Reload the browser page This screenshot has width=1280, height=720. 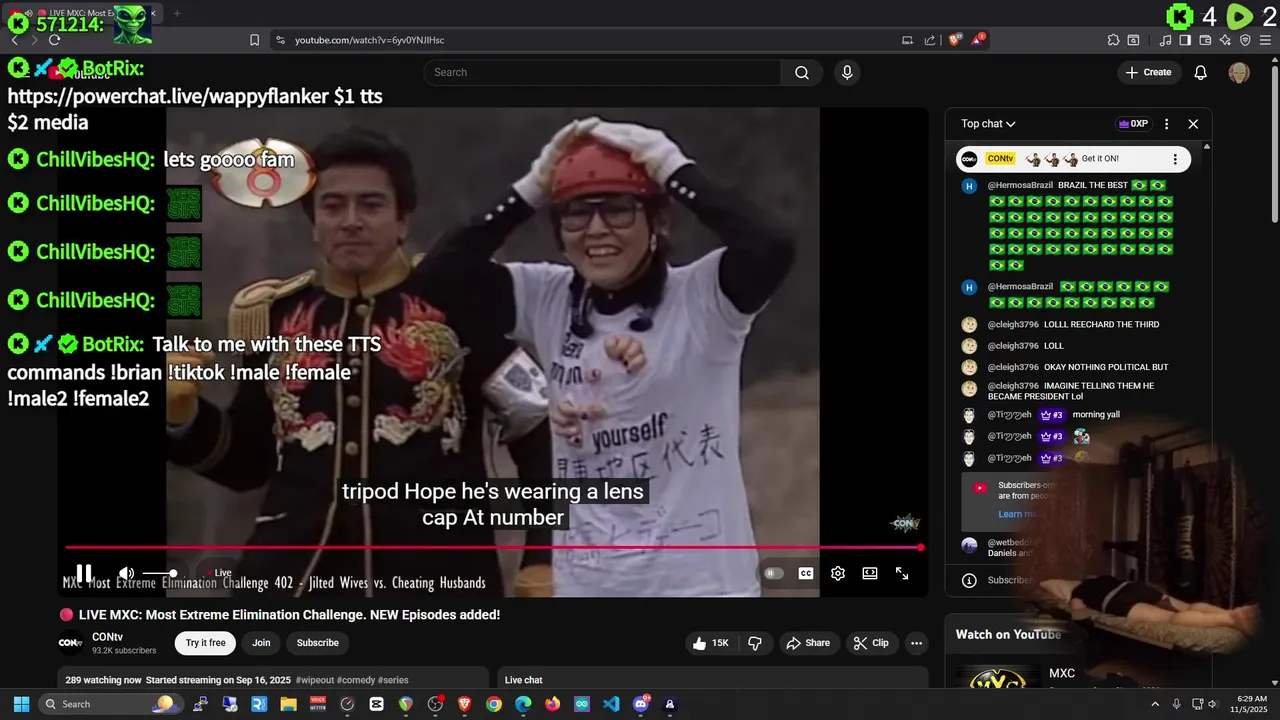coord(54,40)
